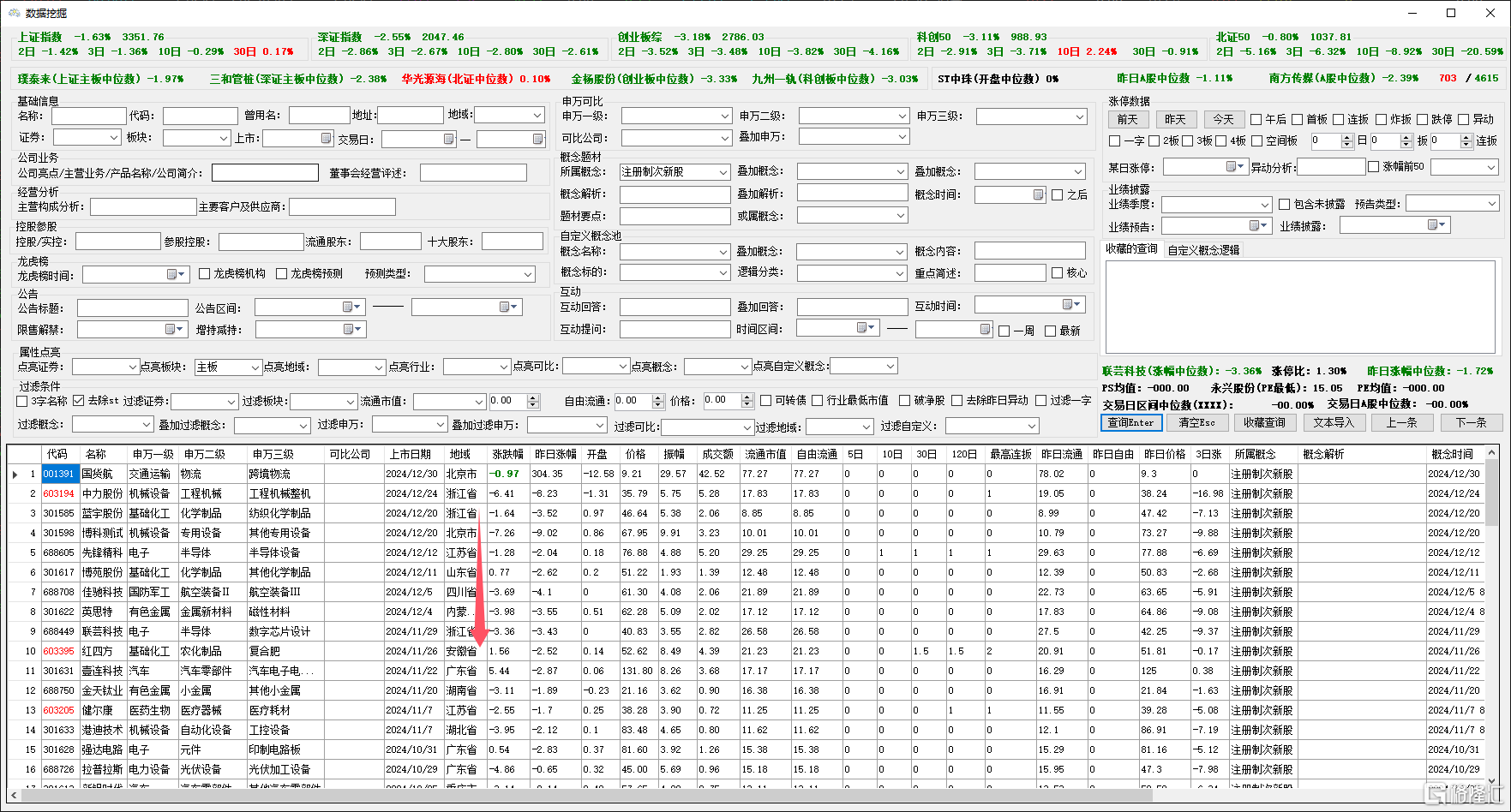1511x812 pixels.
Task: Click the 成交额 column header
Action: 717,454
